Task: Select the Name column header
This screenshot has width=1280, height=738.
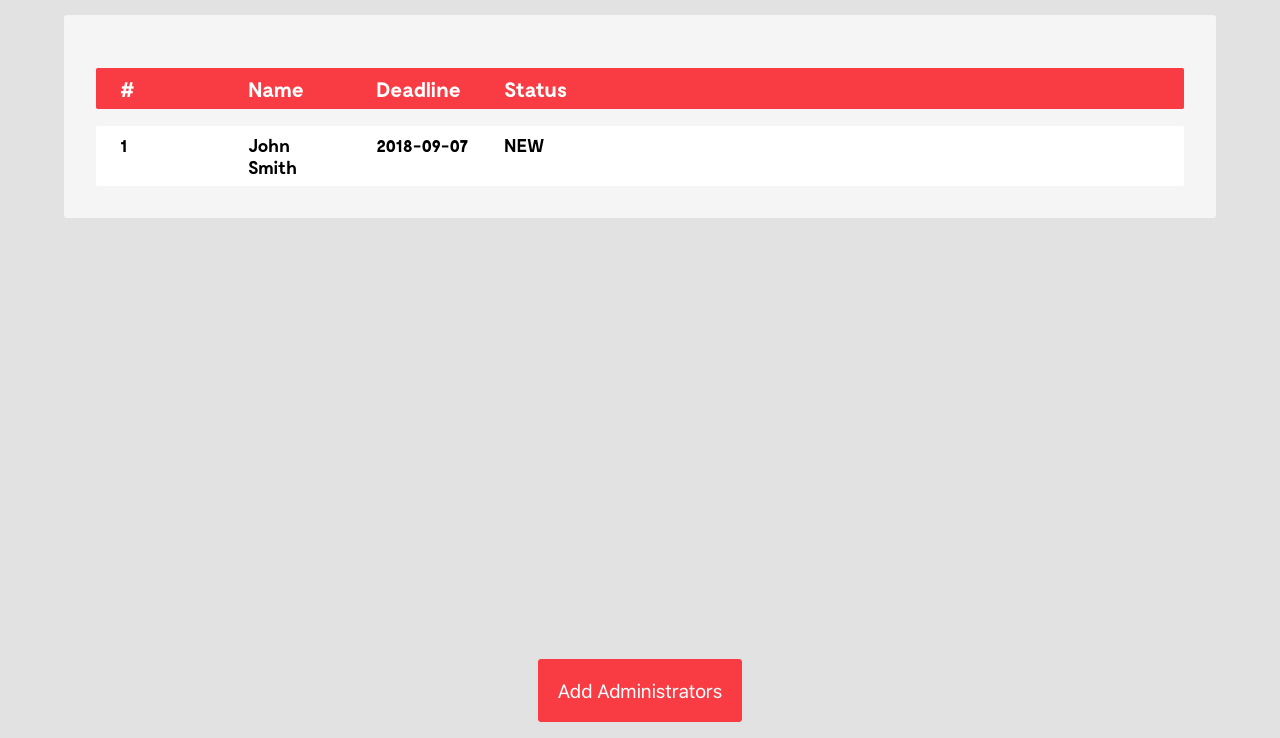Action: 275,90
